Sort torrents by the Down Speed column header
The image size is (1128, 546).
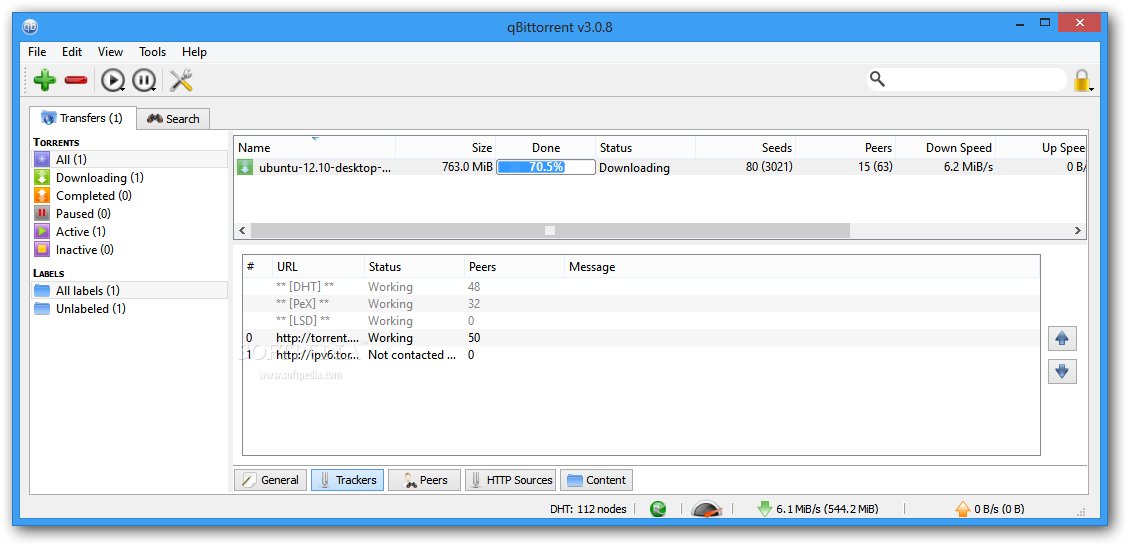tap(945, 147)
